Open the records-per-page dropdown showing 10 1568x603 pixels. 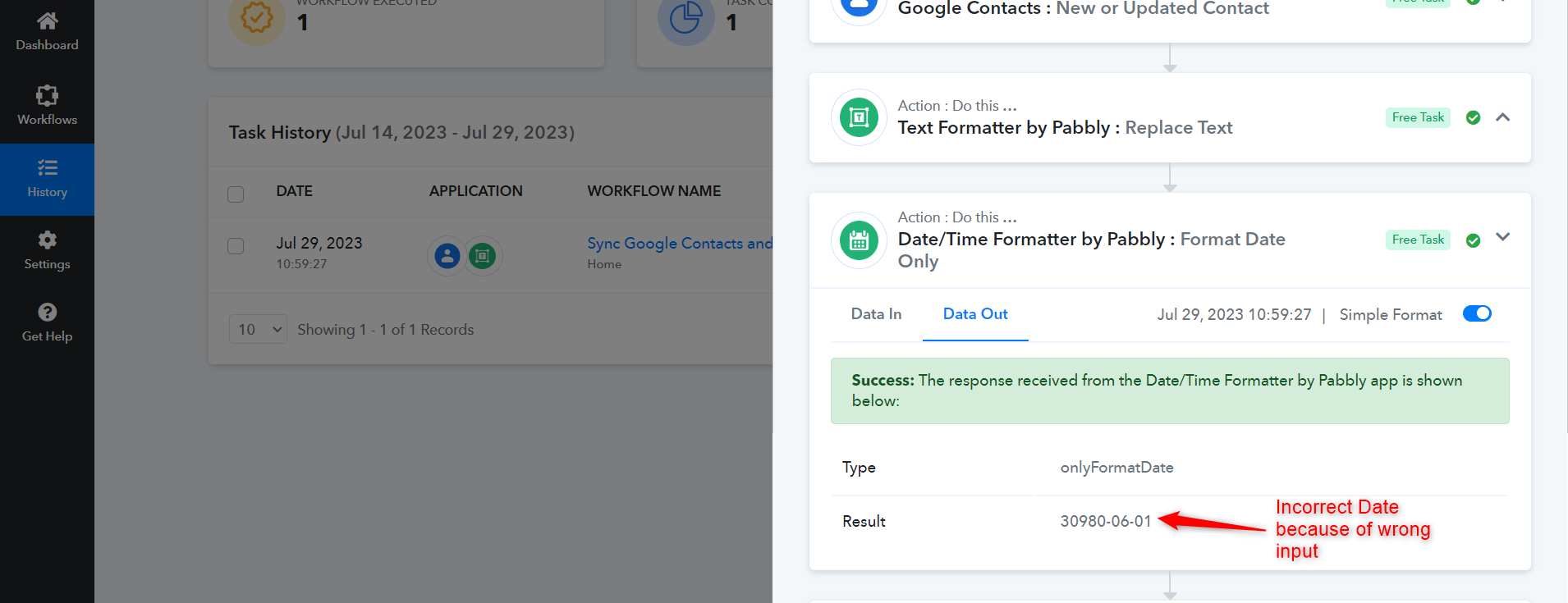(258, 329)
